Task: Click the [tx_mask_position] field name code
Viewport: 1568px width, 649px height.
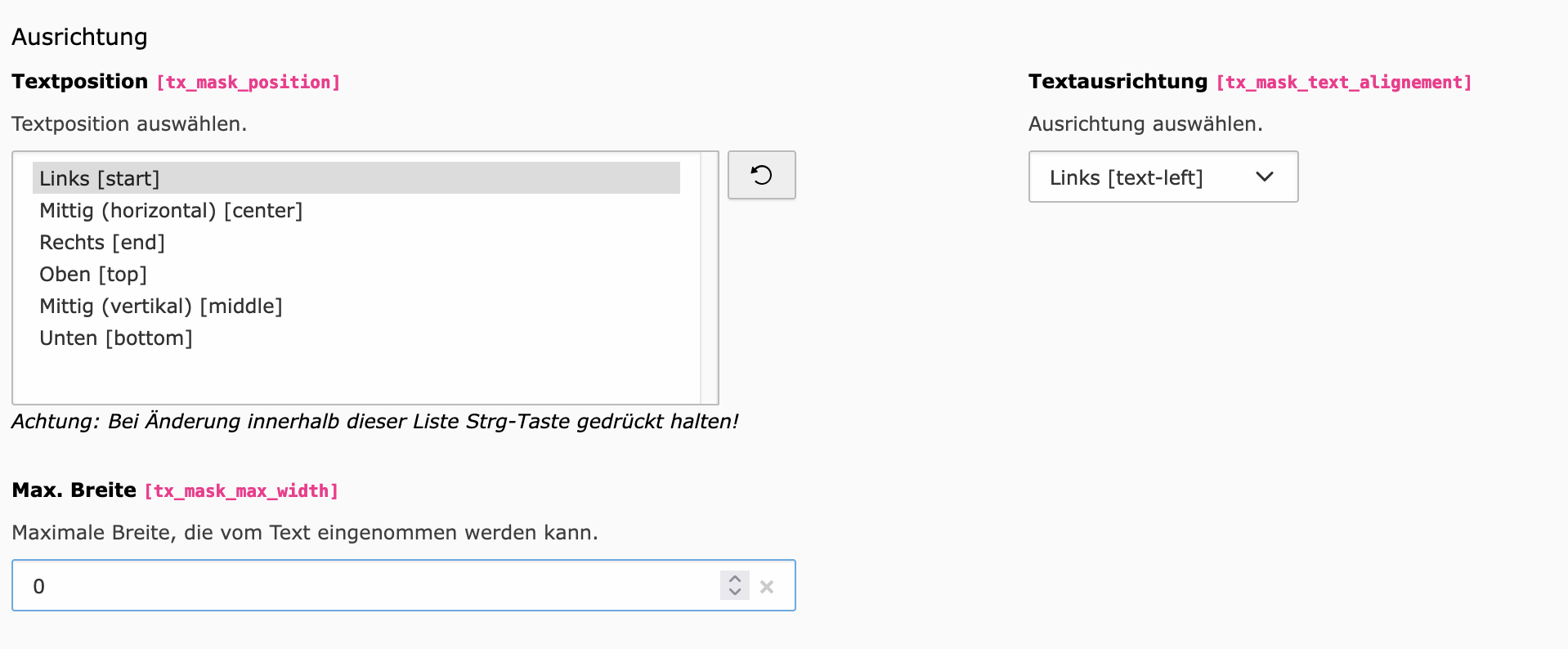Action: (x=248, y=83)
